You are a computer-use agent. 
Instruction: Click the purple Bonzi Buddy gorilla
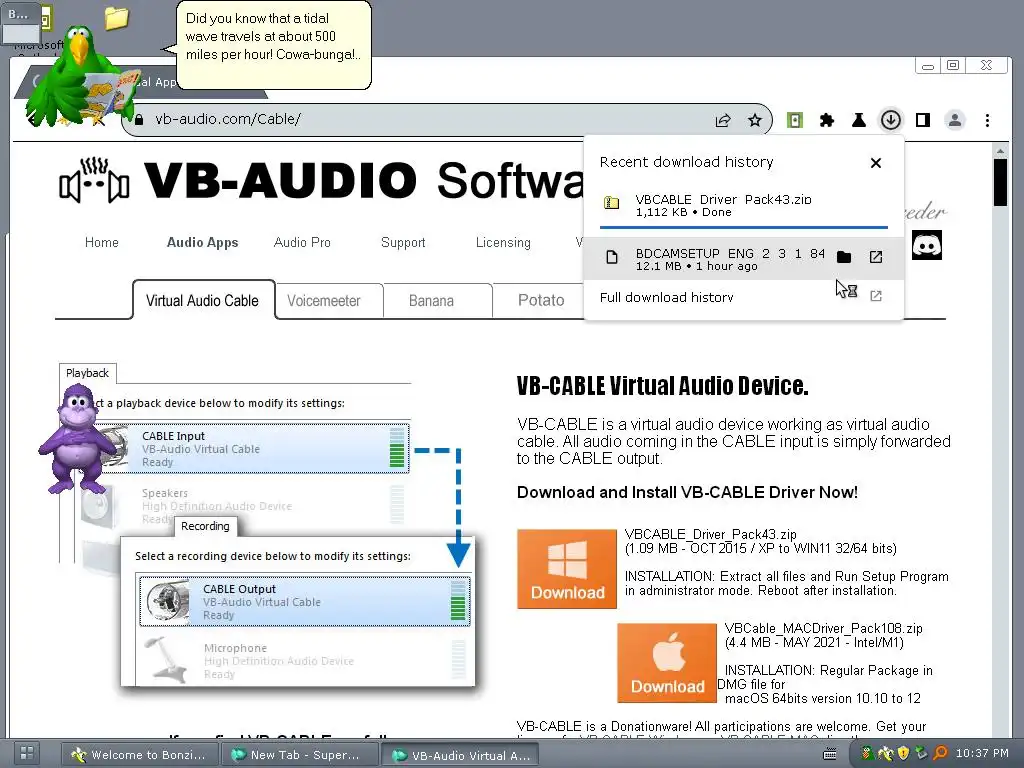coord(77,439)
